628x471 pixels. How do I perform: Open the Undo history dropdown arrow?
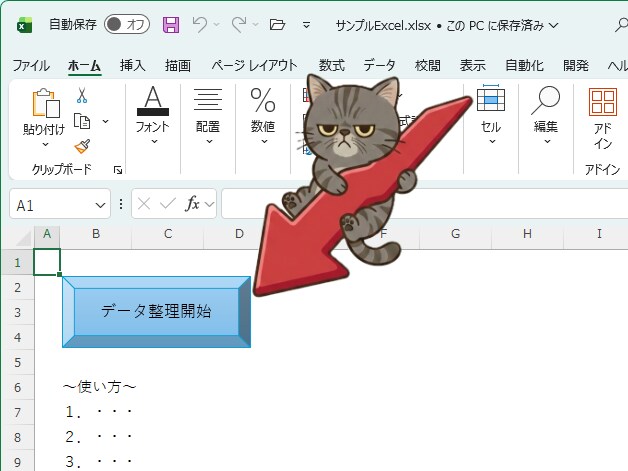tap(217, 25)
